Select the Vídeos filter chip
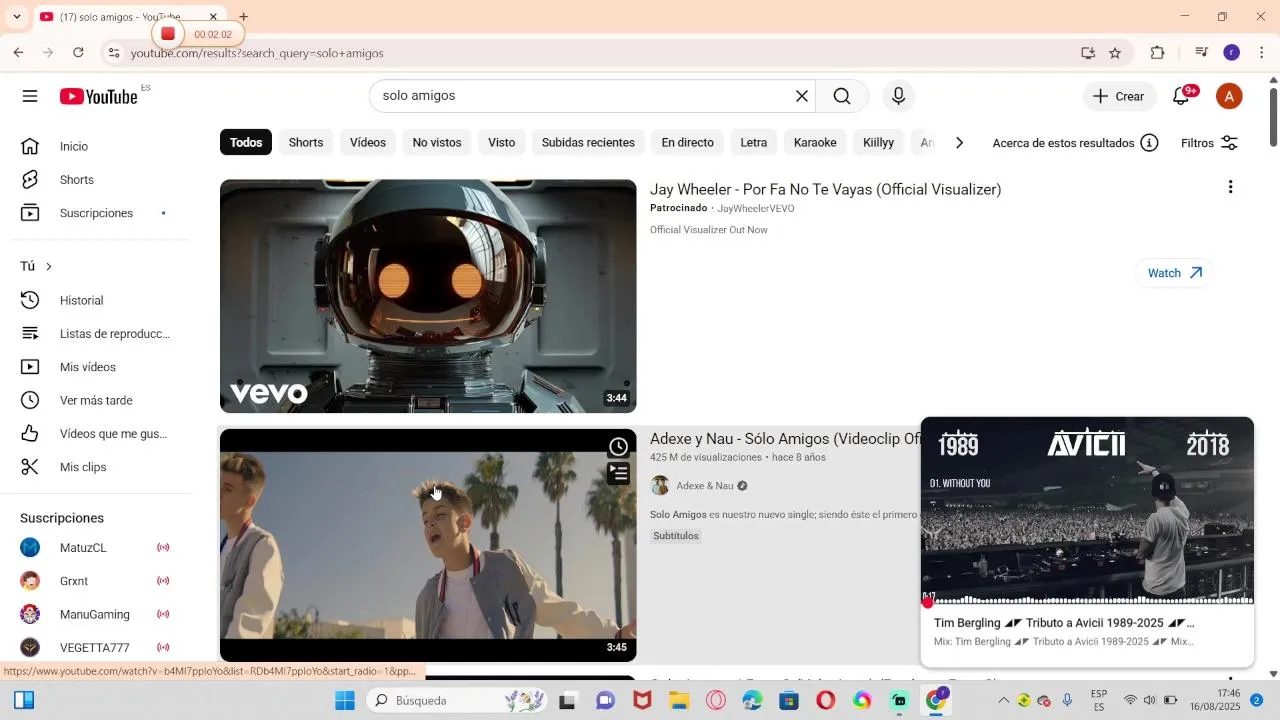 coord(368,143)
